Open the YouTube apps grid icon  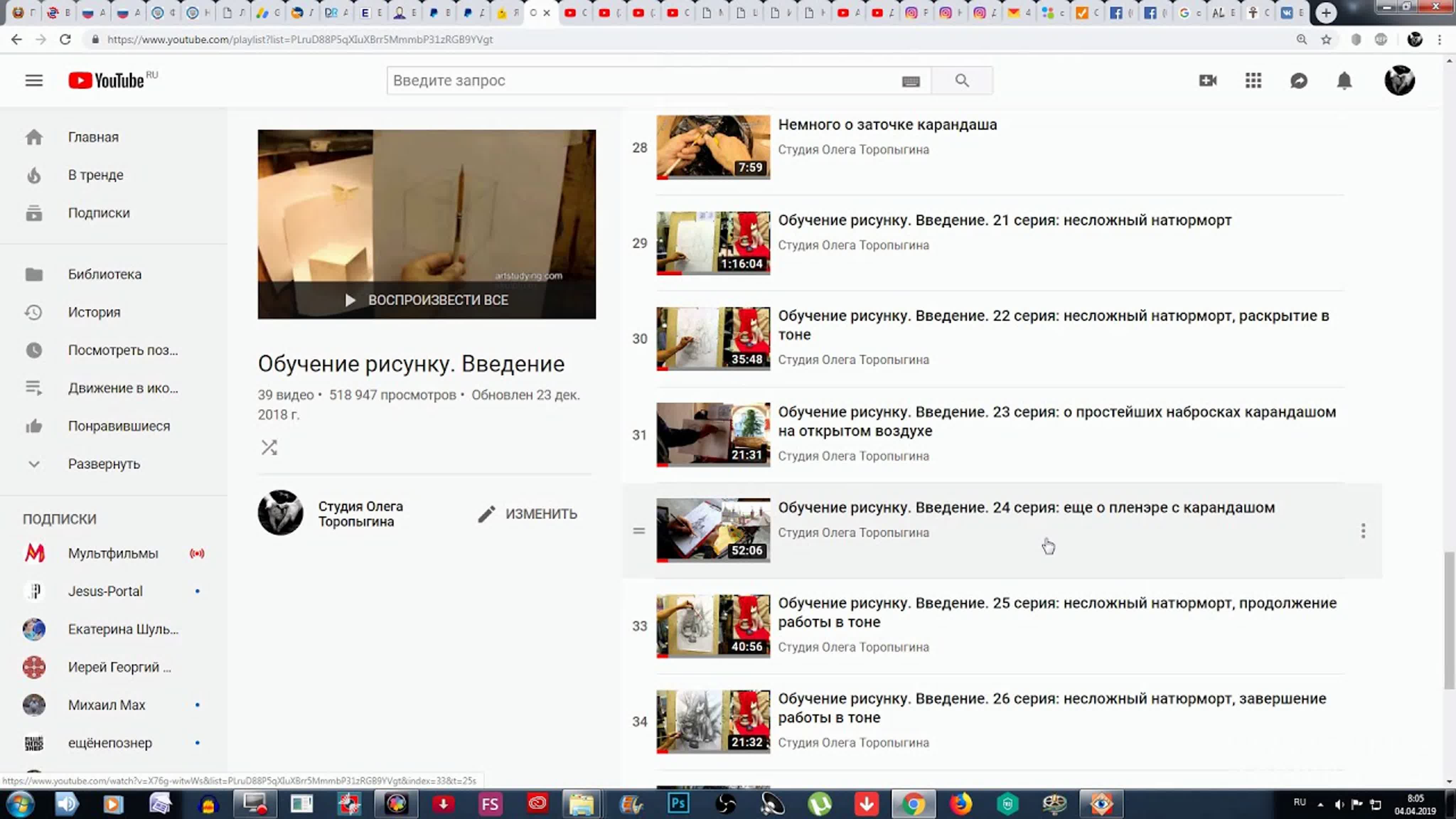tap(1253, 81)
